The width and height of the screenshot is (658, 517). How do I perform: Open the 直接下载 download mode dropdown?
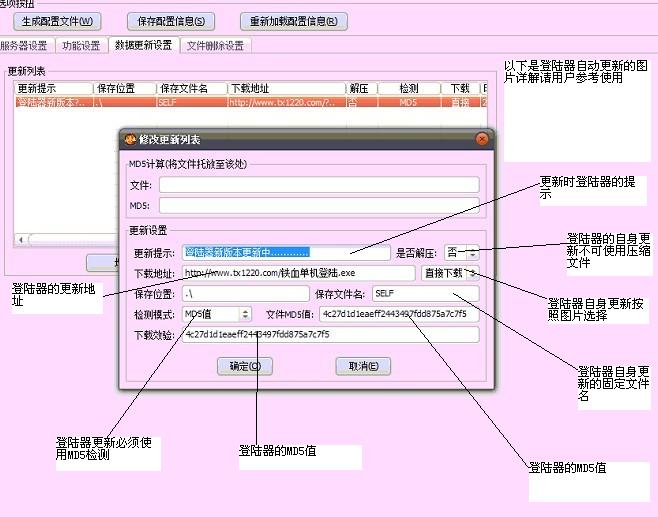[450, 273]
